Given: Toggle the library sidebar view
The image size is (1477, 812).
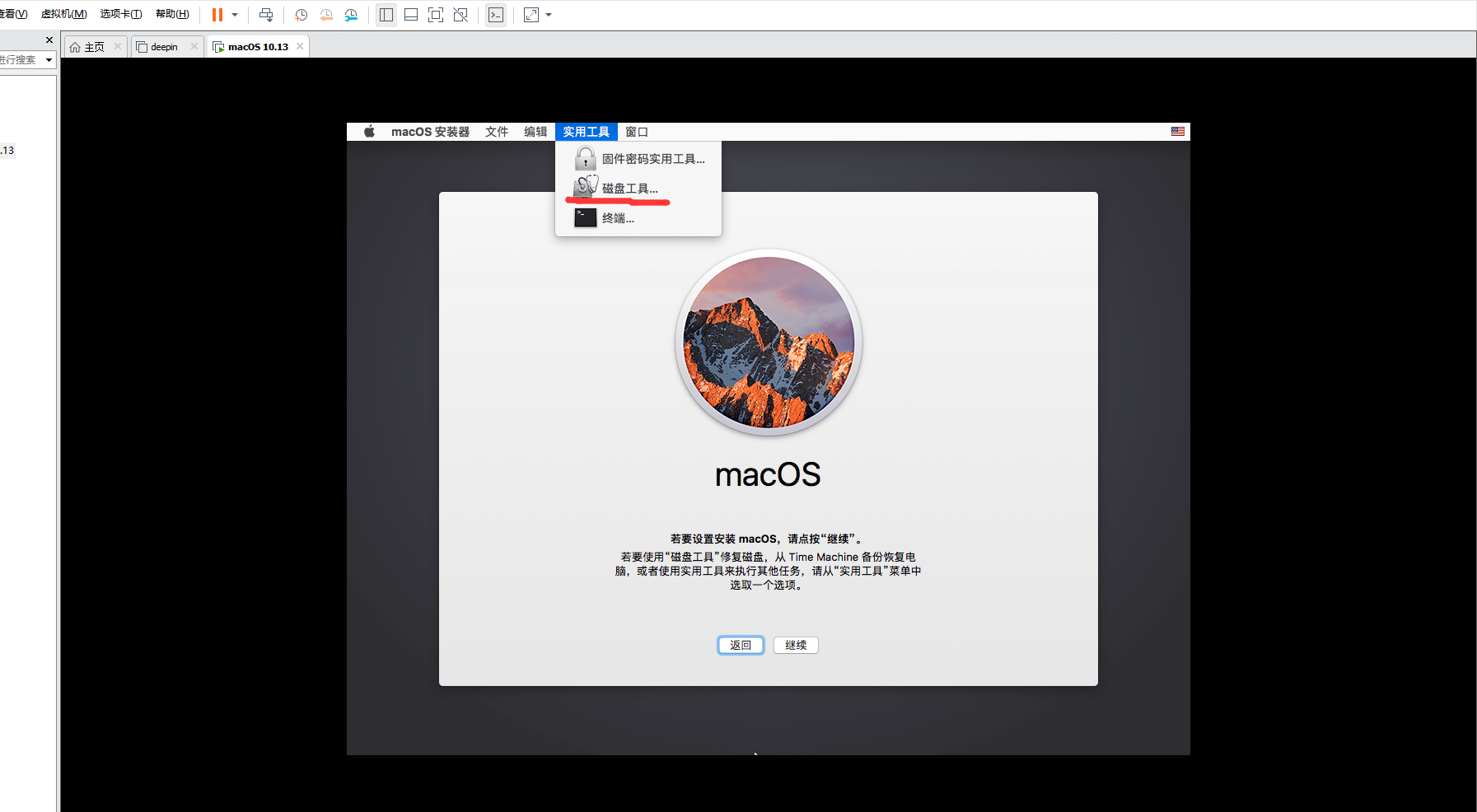Looking at the screenshot, I should [x=386, y=15].
